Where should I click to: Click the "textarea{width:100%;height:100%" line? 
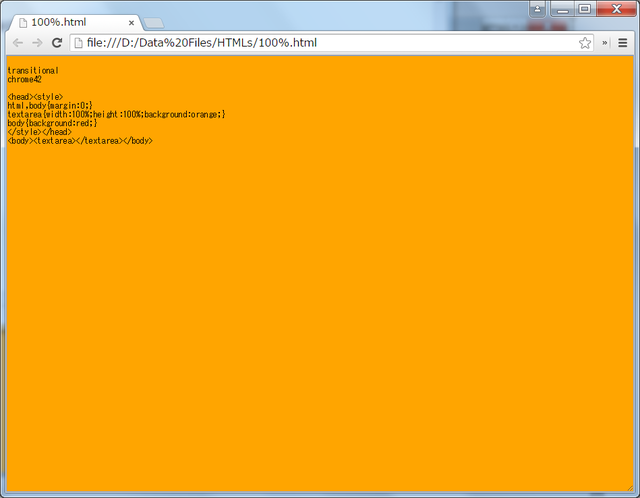point(116,115)
